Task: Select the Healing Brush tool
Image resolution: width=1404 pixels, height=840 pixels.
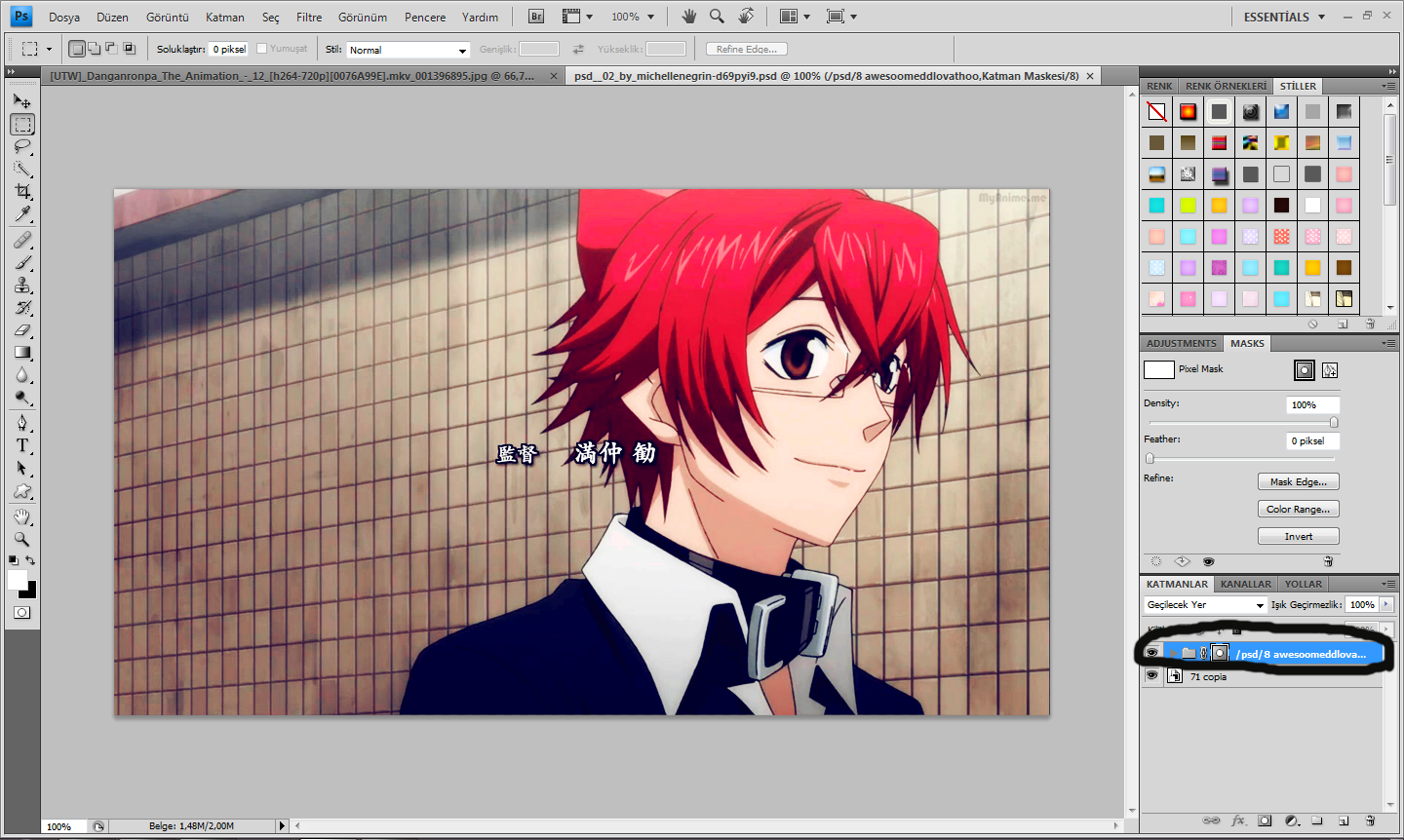Action: [22, 240]
